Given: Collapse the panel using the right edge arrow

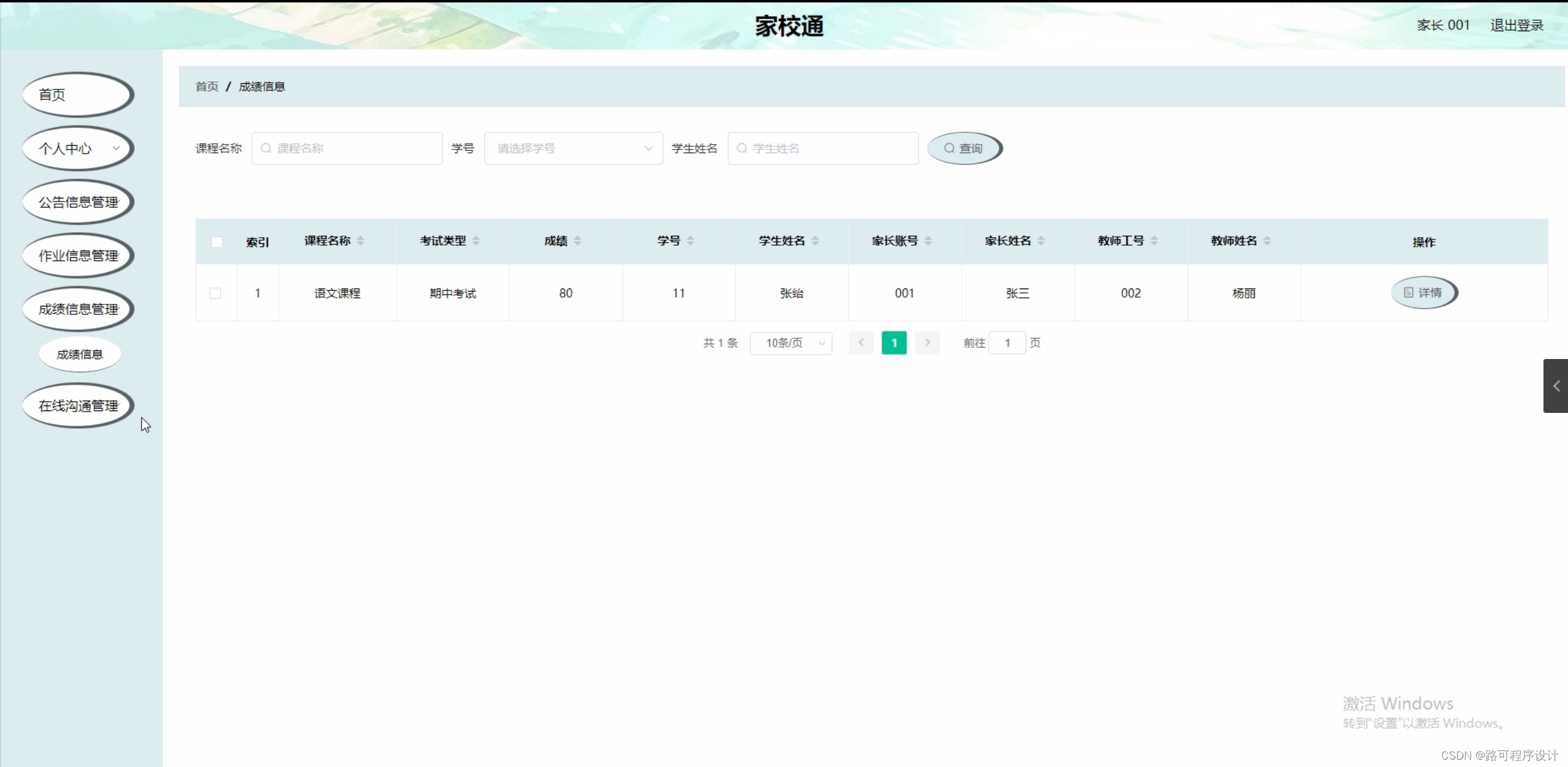Looking at the screenshot, I should click(x=1557, y=386).
